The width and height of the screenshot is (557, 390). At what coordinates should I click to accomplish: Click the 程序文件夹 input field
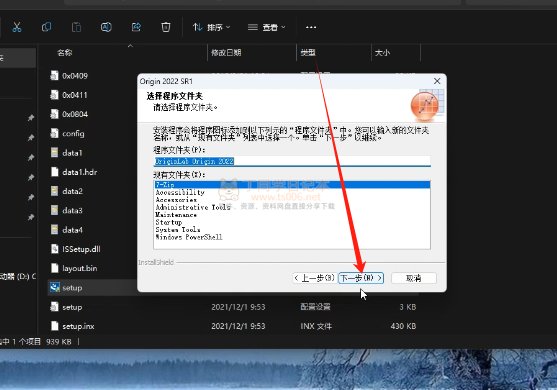(x=292, y=161)
